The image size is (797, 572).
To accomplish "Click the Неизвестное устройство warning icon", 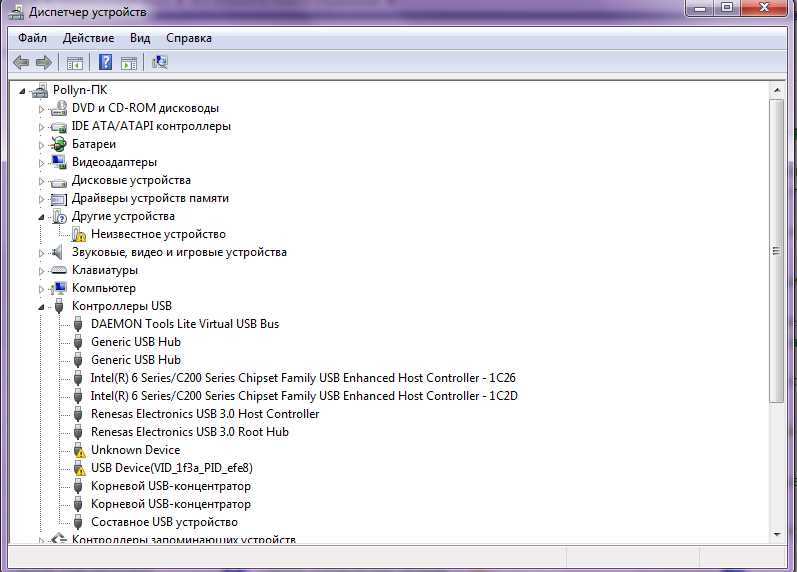I will coord(78,234).
